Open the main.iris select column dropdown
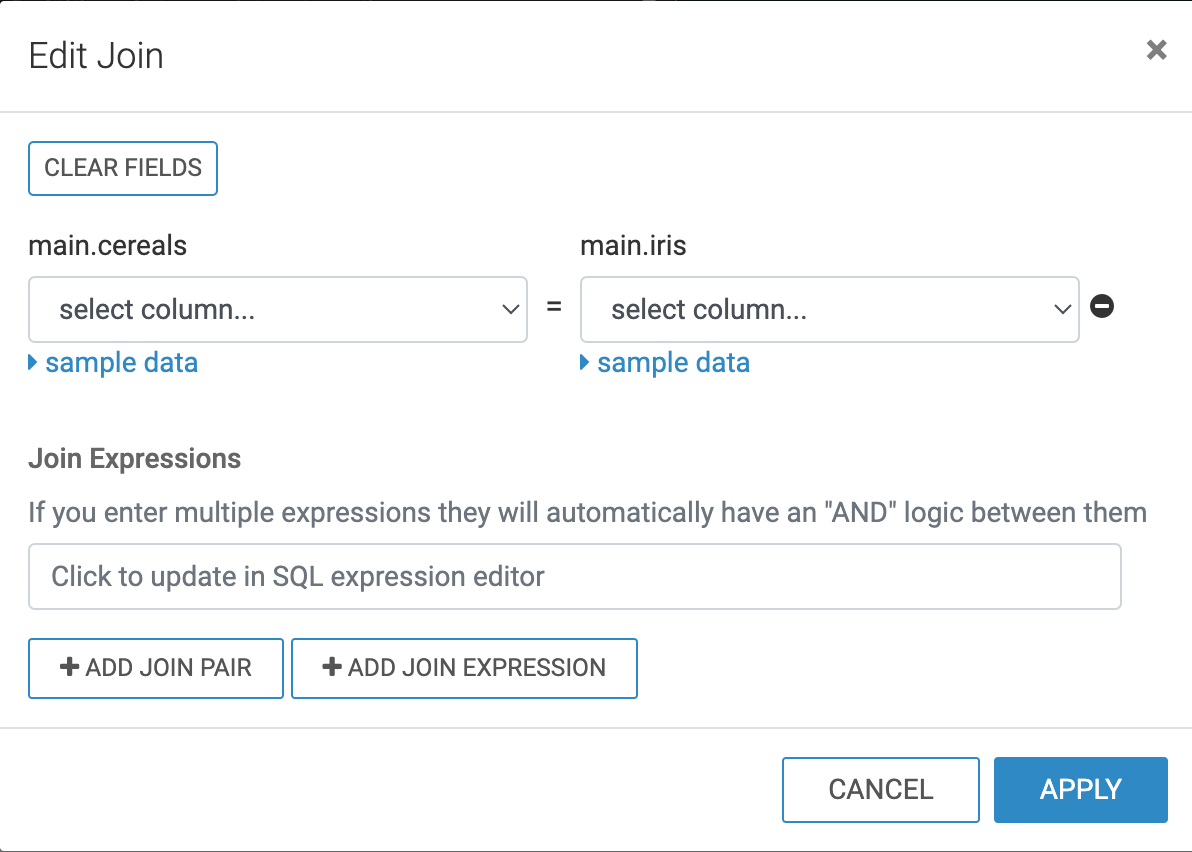The image size is (1192, 852). (x=829, y=310)
